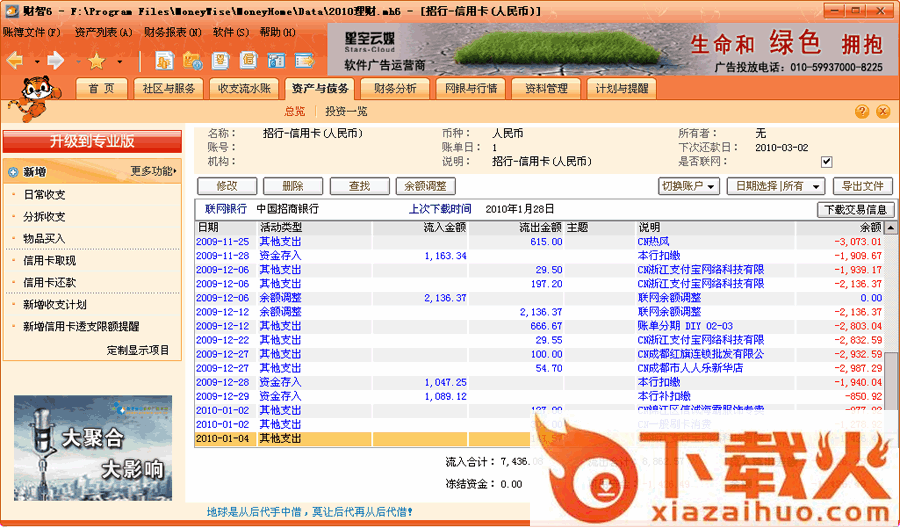
Task: Click the yen document toolbar icon
Action: tap(220, 60)
